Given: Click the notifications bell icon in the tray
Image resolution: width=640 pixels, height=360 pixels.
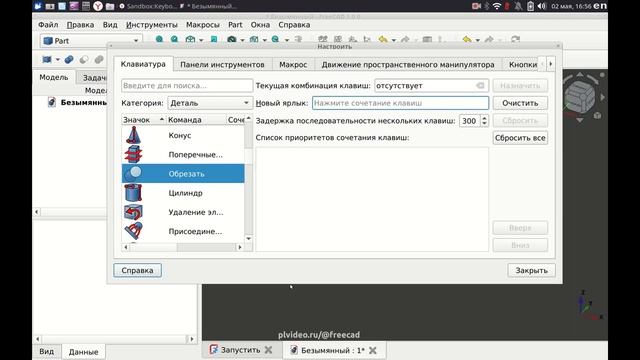Looking at the screenshot, I should pos(518,6).
